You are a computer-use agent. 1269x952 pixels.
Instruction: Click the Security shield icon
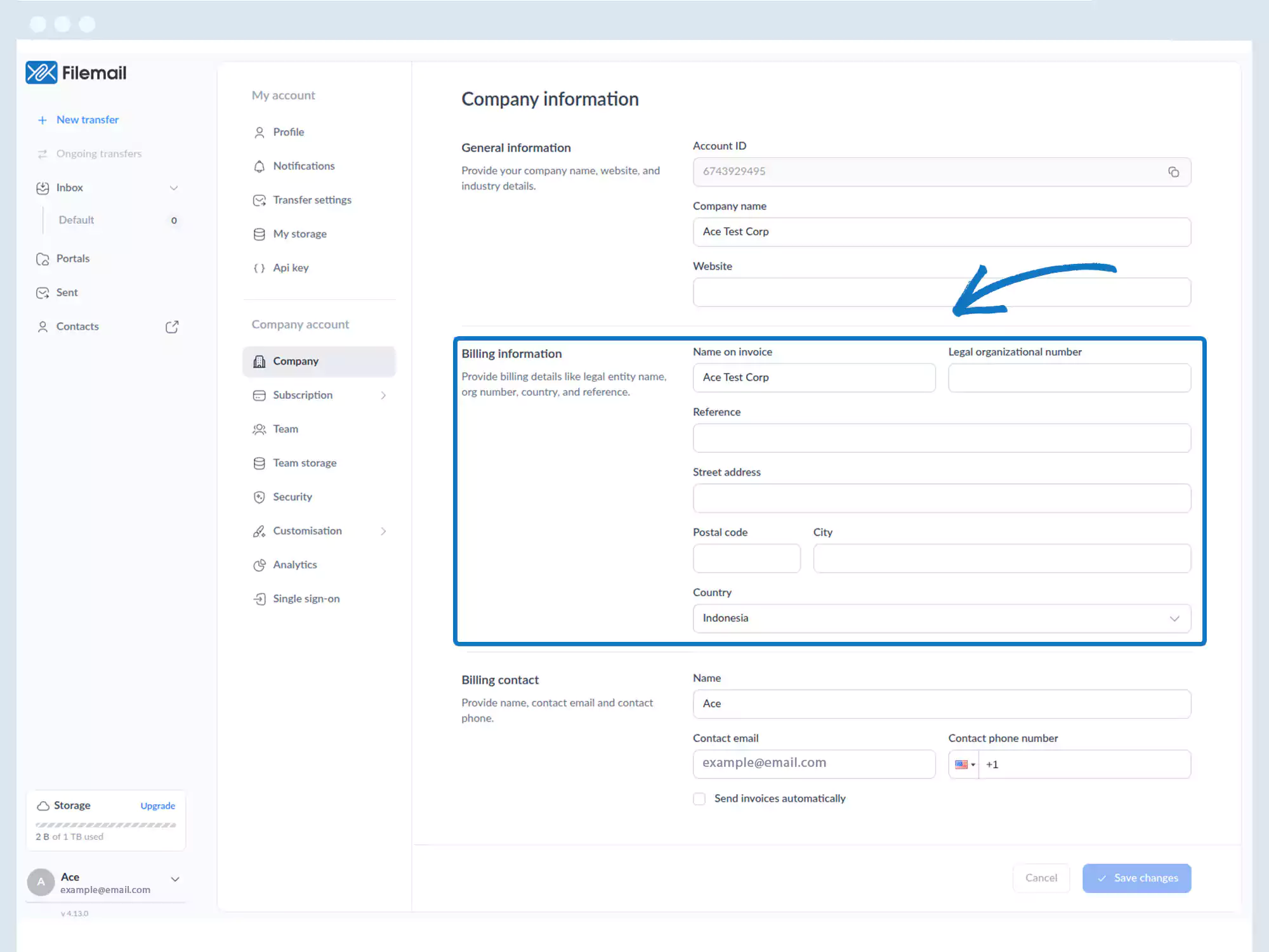pyautogui.click(x=259, y=497)
